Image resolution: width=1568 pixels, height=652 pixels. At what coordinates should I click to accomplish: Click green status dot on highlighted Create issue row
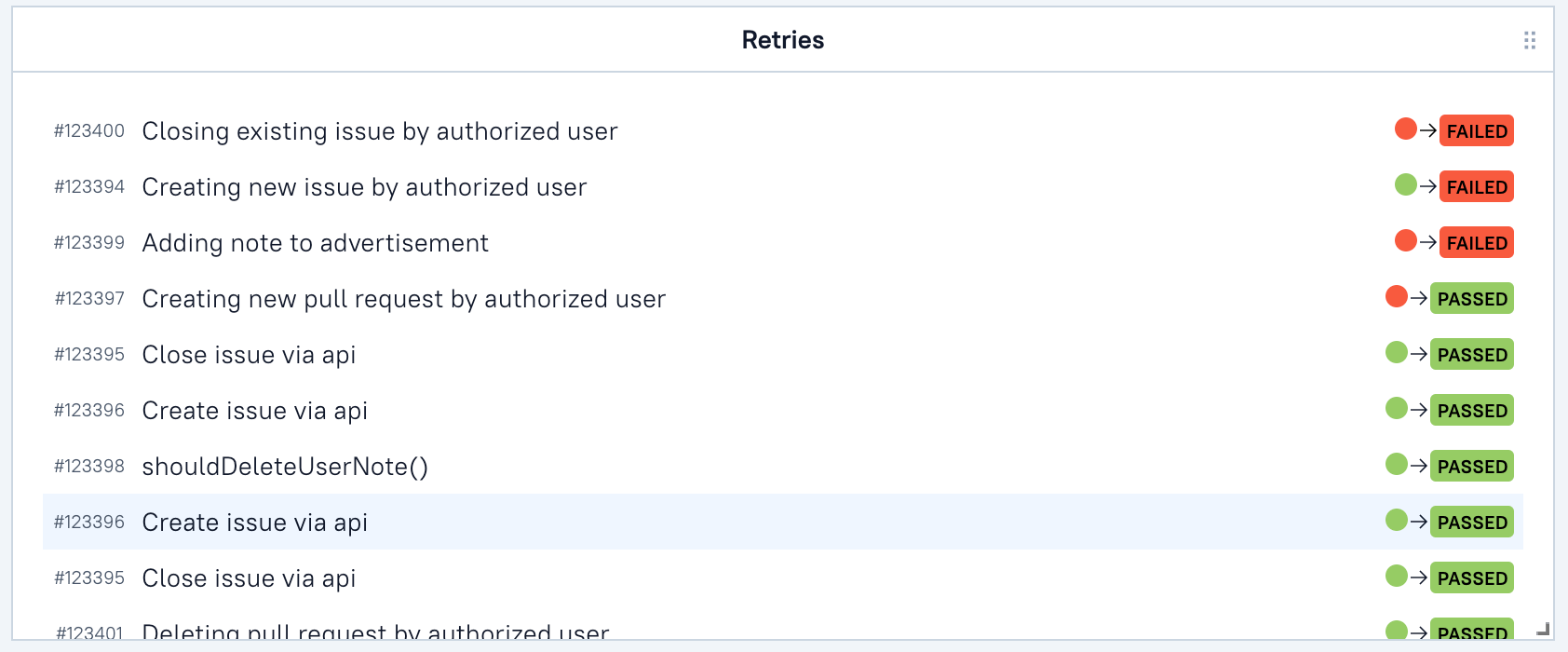coord(1397,521)
